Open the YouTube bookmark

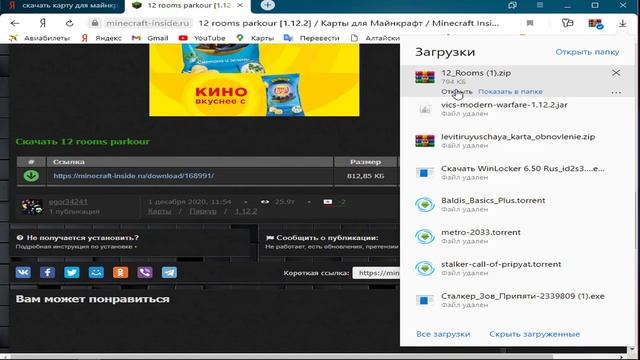(x=202, y=38)
